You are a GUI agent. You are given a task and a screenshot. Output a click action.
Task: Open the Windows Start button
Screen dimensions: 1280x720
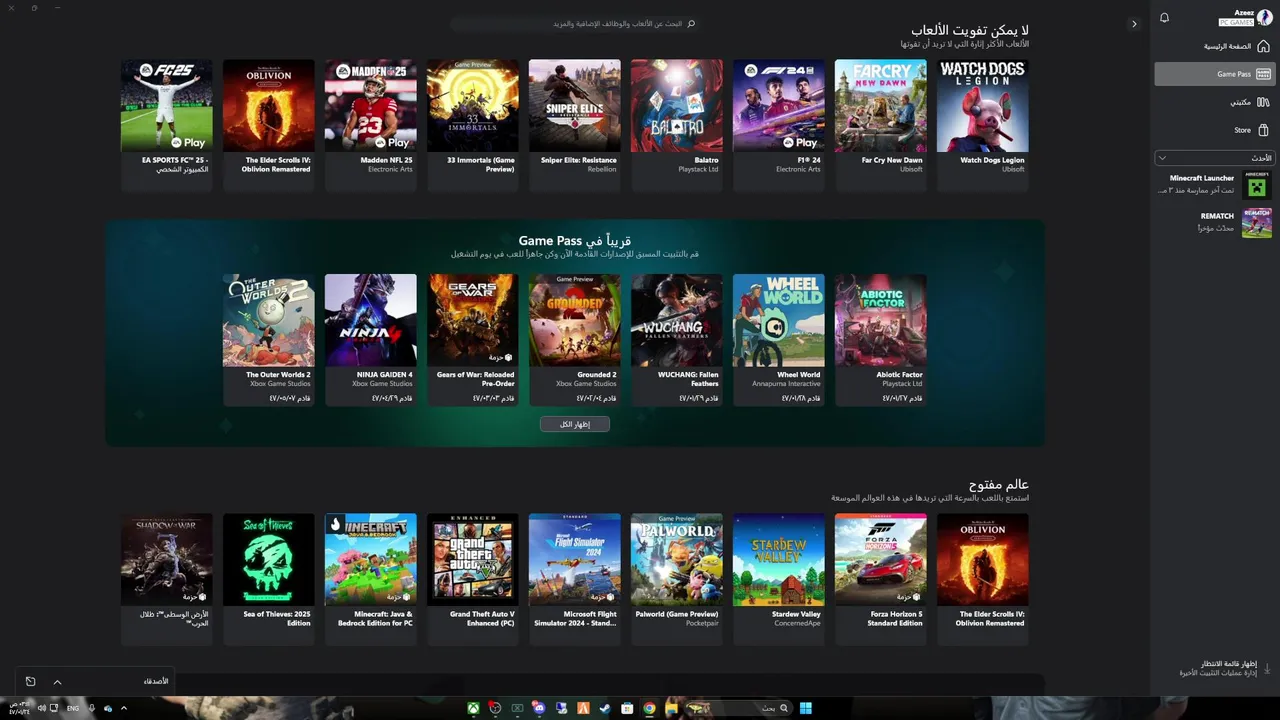pos(805,708)
